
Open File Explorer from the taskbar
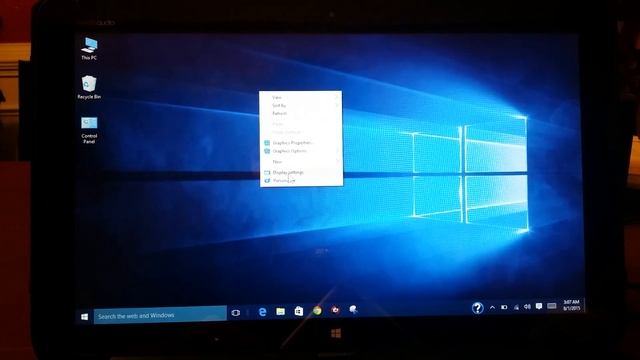pyautogui.click(x=280, y=311)
